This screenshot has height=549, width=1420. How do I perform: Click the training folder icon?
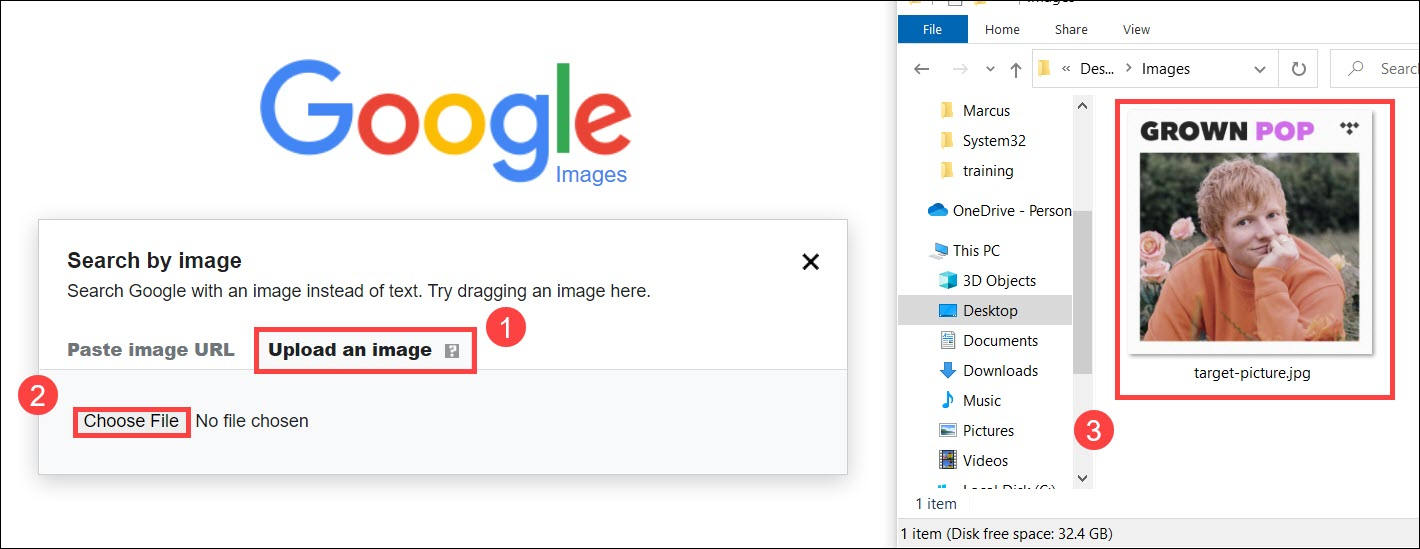(x=947, y=170)
